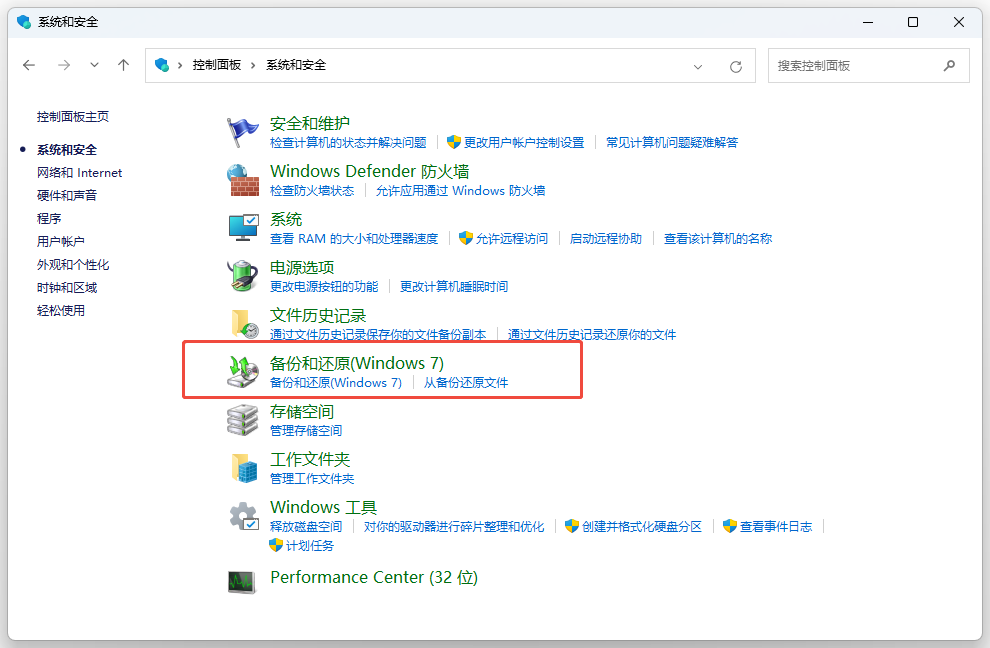Go back with the left arrow
Image resolution: width=990 pixels, height=648 pixels.
coord(29,65)
